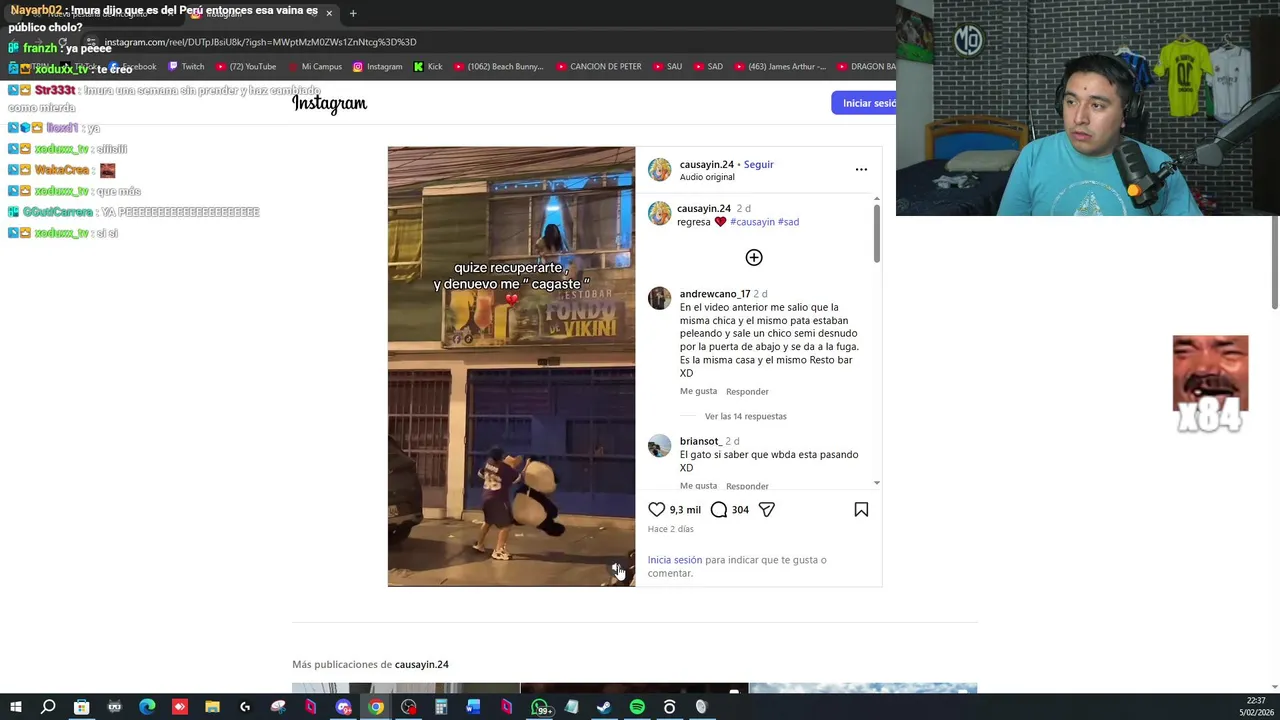Open causayin.24 link in Más publicaciones
The image size is (1280, 720).
point(421,664)
